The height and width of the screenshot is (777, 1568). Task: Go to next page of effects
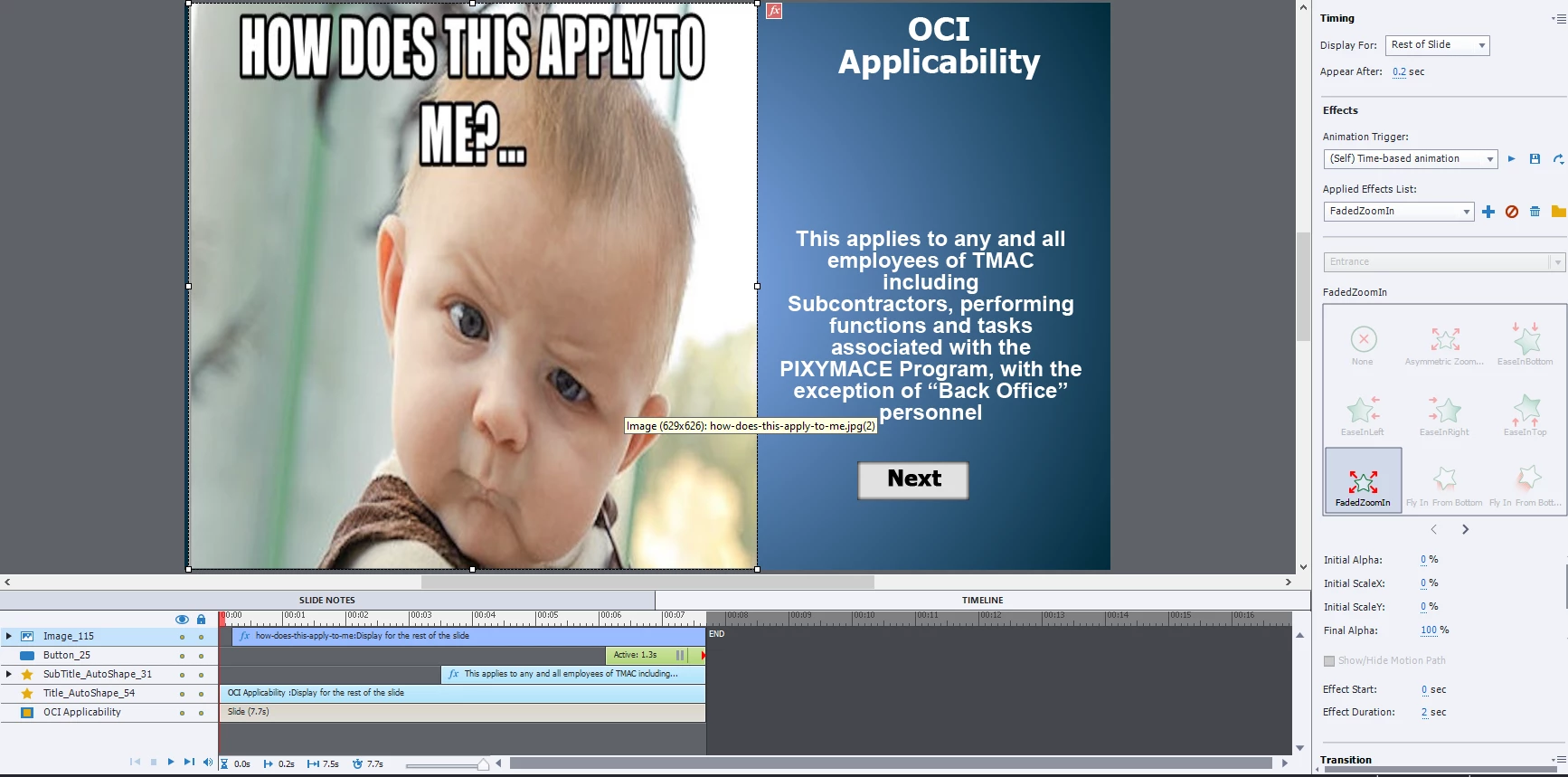1466,529
